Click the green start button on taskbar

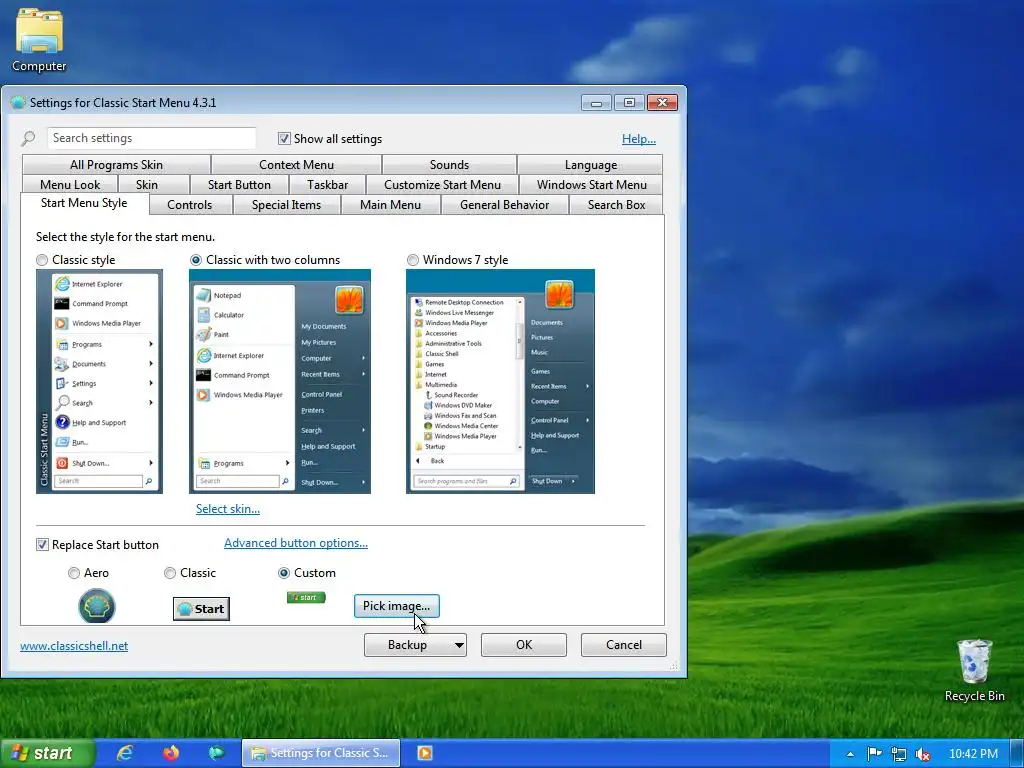pos(47,753)
